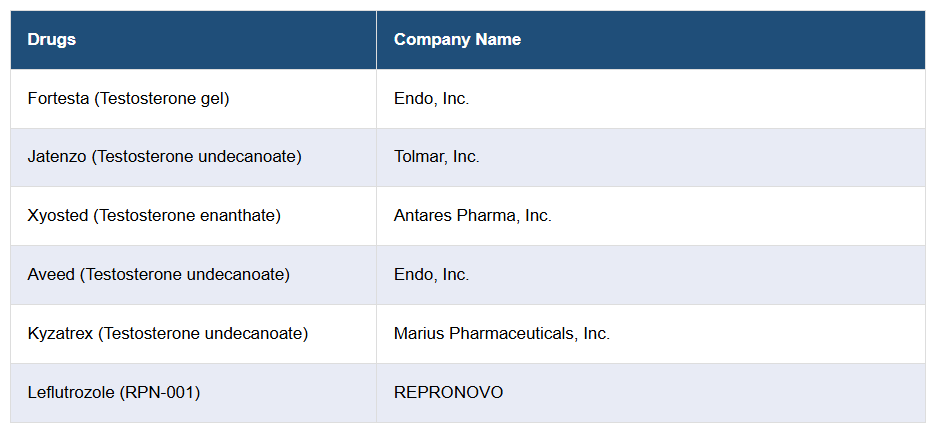936x439 pixels.
Task: Click the word "Fortesta" in the first row
Action: [x=58, y=99]
